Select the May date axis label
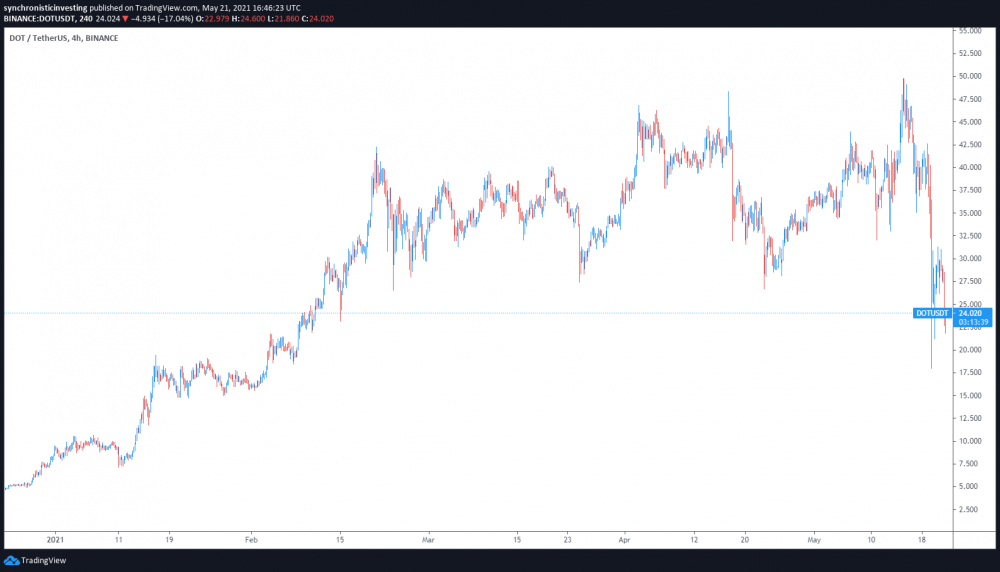The height and width of the screenshot is (572, 1000). click(x=814, y=539)
